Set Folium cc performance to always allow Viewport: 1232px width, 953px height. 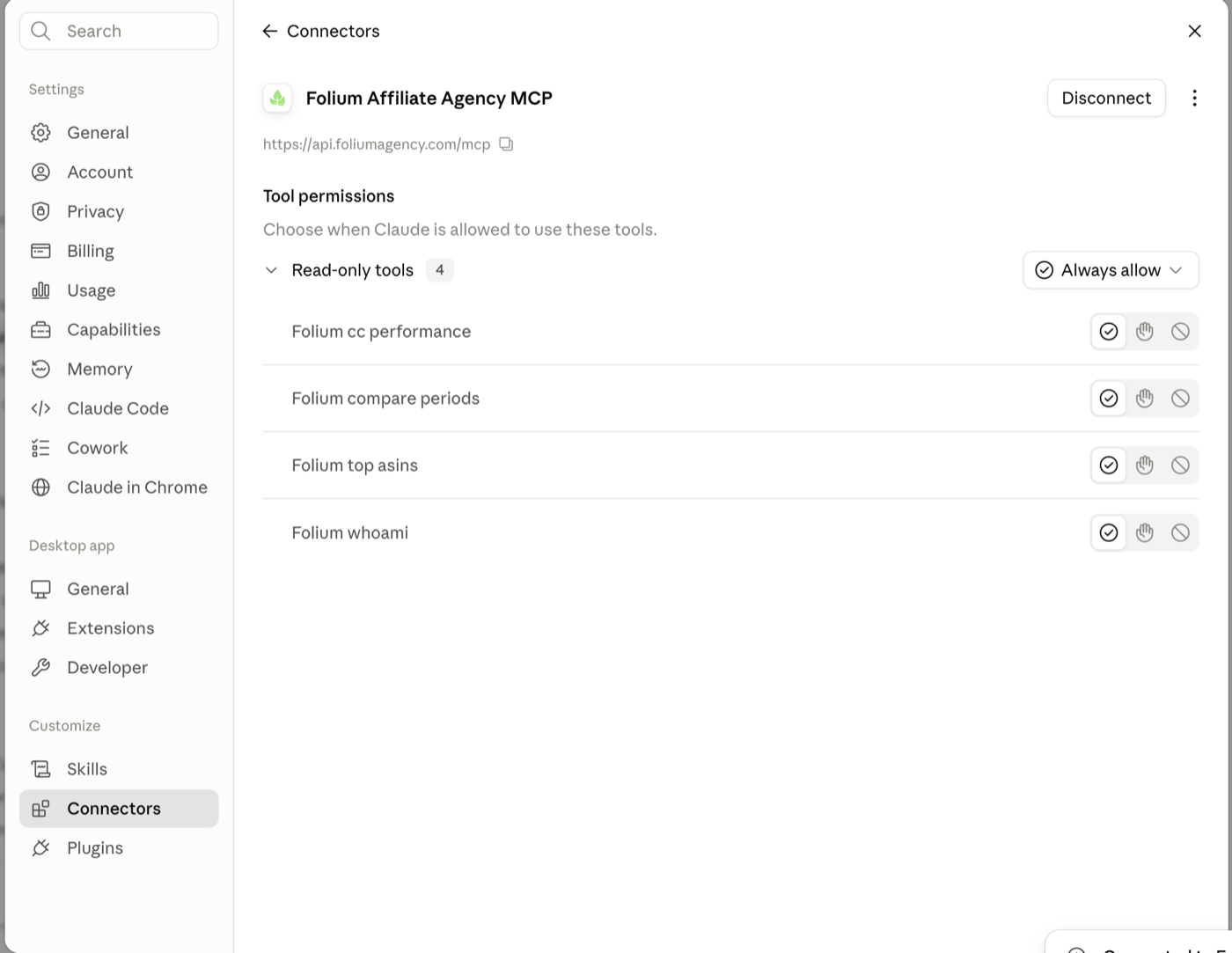tap(1109, 332)
